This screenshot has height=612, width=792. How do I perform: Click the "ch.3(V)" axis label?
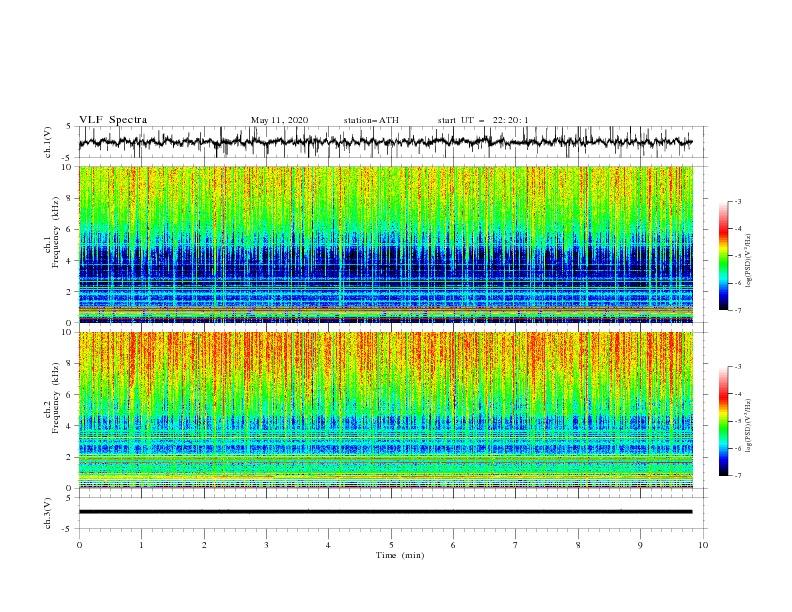pos(48,513)
